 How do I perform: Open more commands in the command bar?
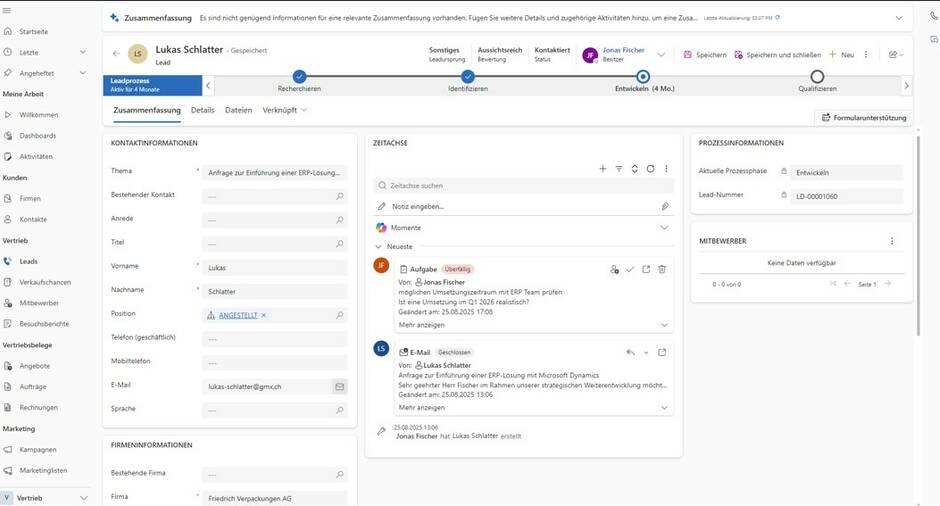866,55
